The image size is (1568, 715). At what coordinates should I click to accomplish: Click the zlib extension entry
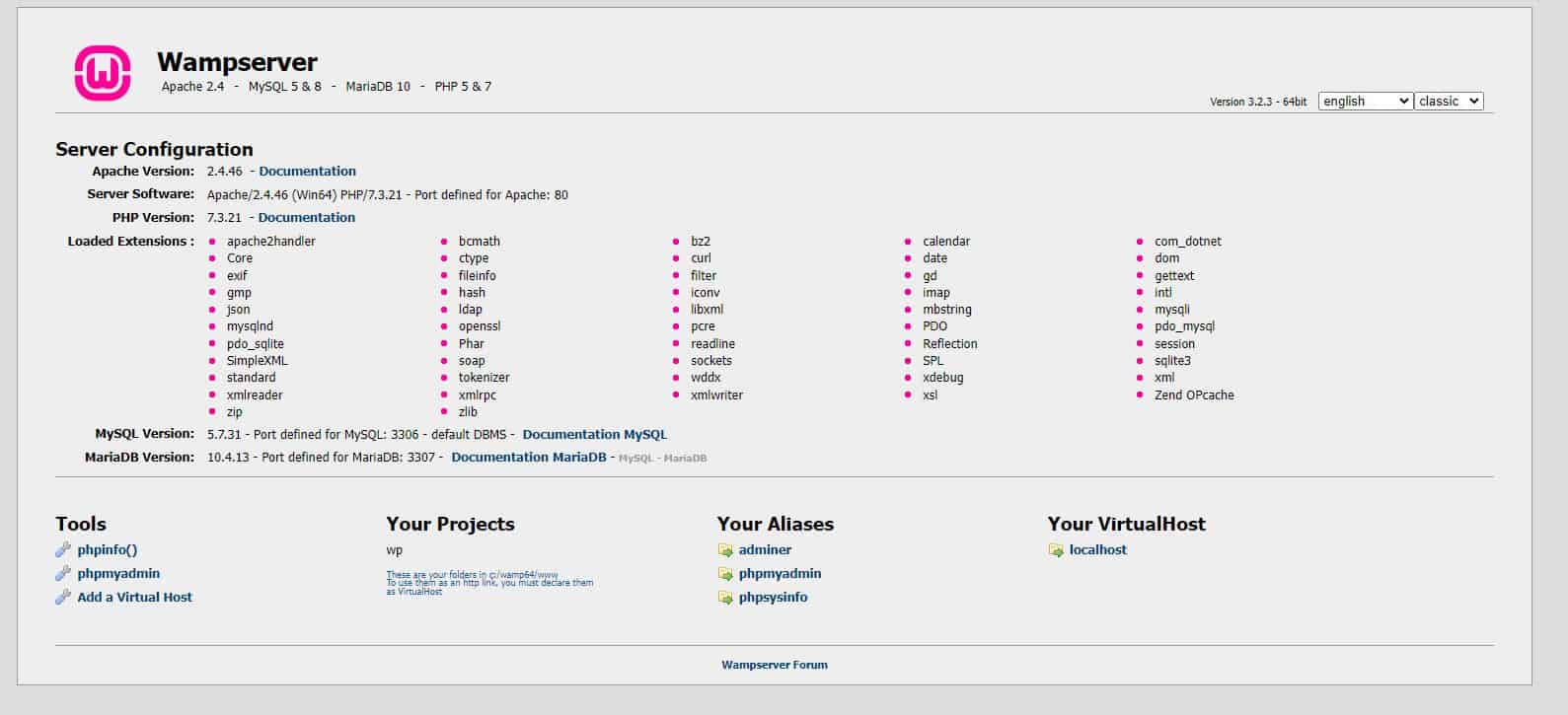pos(468,412)
